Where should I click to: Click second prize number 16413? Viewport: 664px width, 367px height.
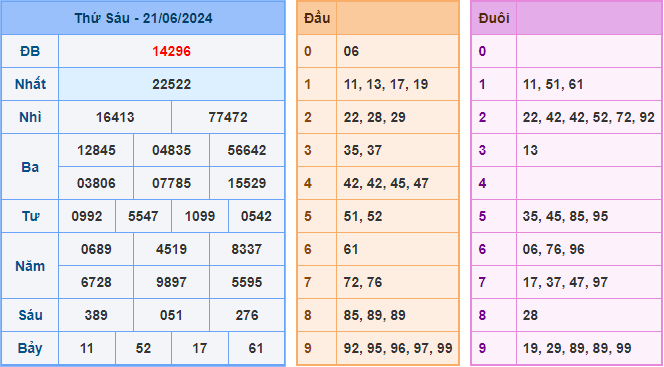coord(115,117)
